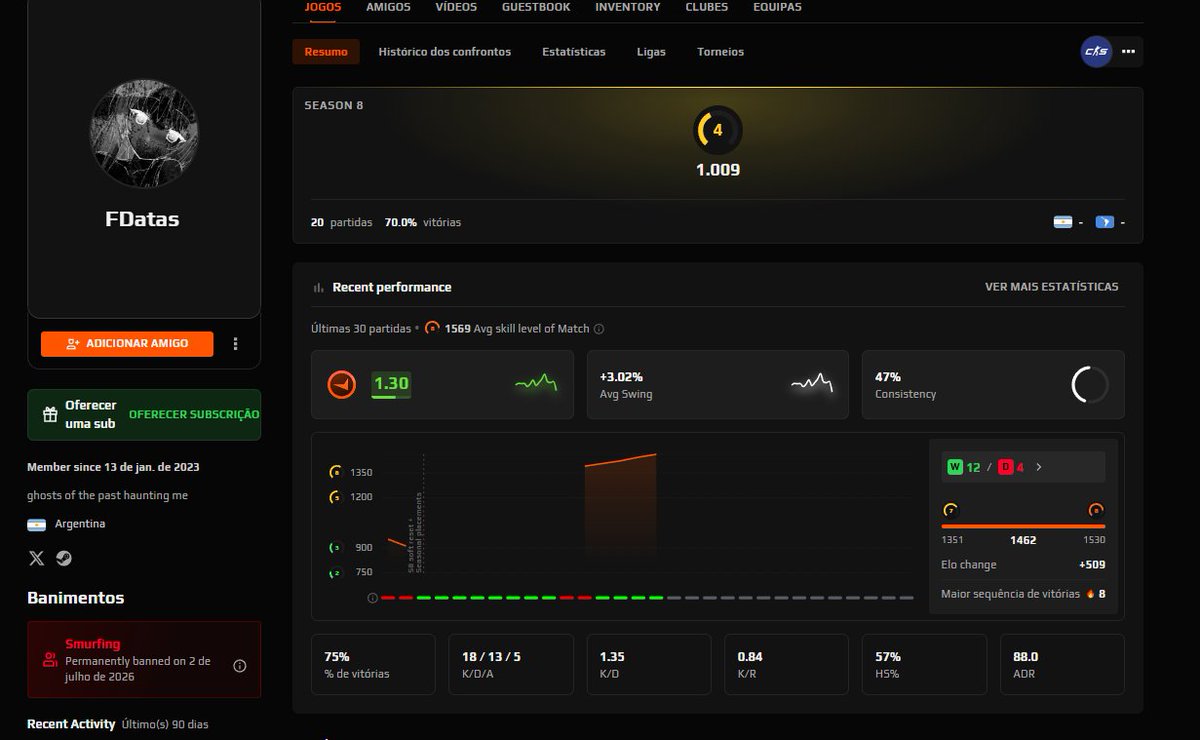This screenshot has height=740, width=1200.
Task: Click the 57% HS% stat card
Action: coord(924,664)
